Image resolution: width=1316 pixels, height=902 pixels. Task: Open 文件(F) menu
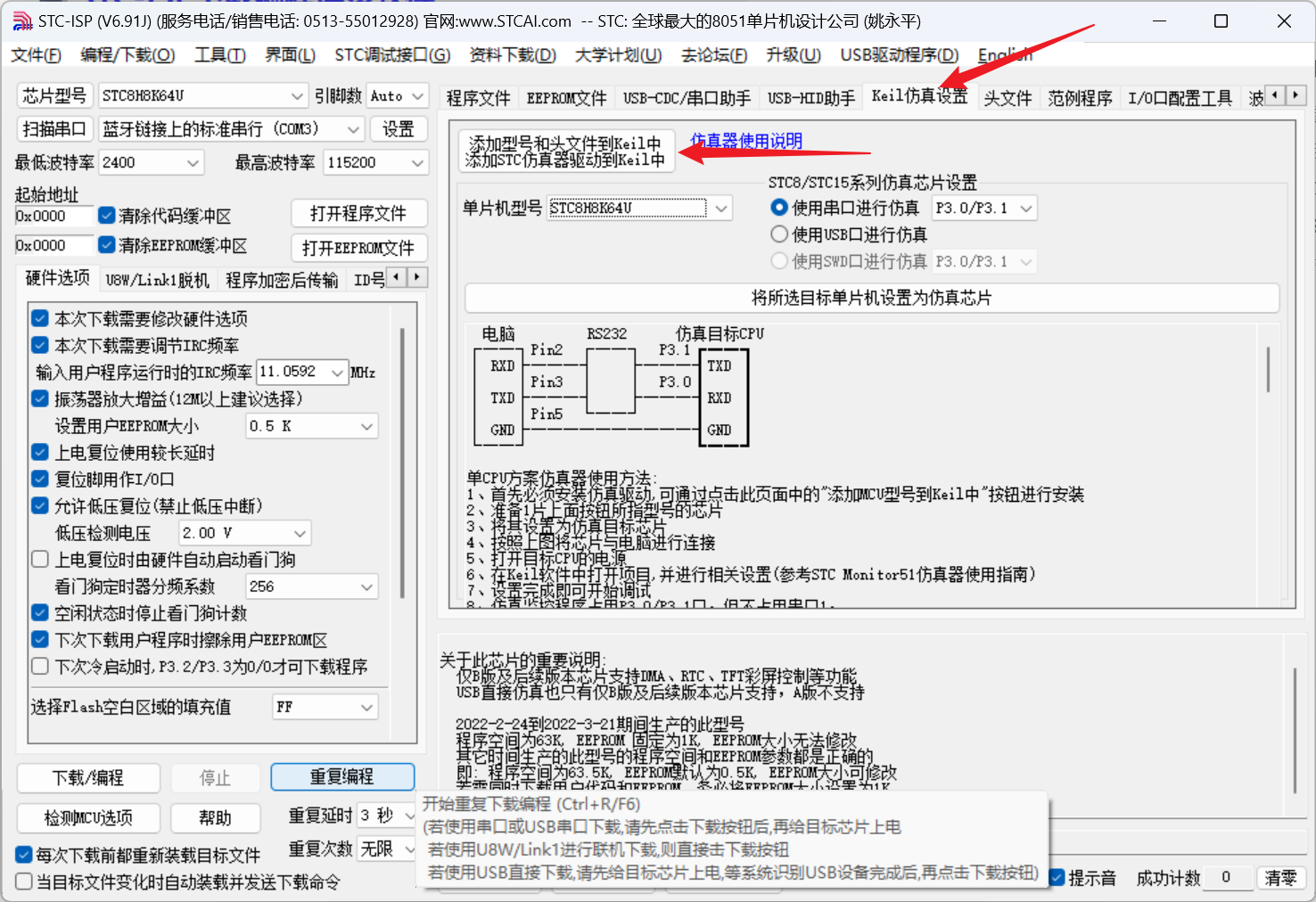(x=36, y=55)
